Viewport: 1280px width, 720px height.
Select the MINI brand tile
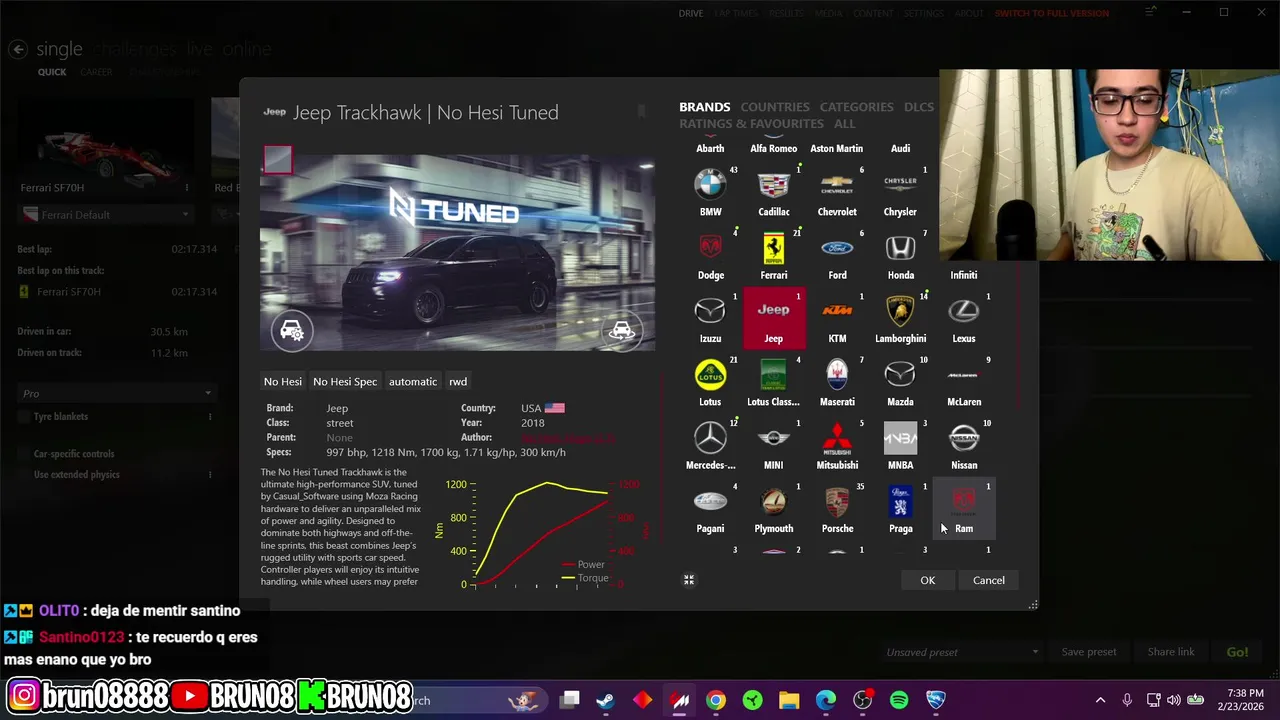coord(773,444)
